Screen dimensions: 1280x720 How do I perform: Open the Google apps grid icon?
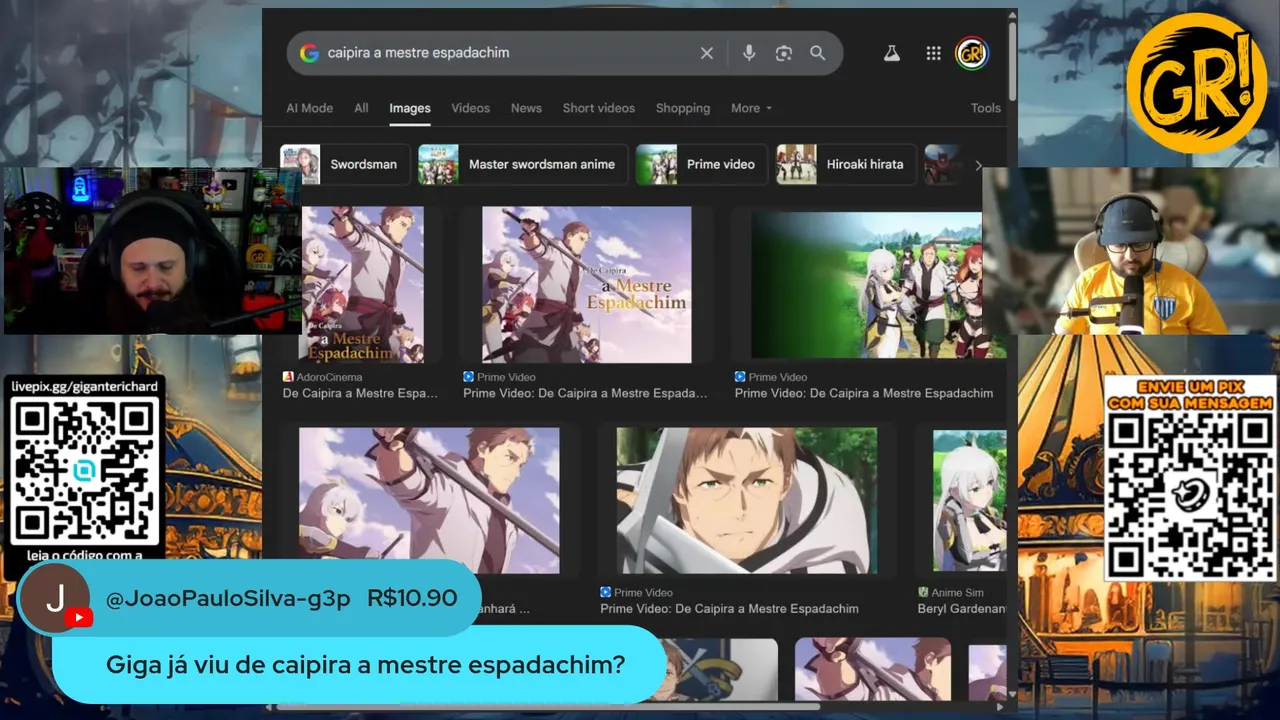click(933, 53)
